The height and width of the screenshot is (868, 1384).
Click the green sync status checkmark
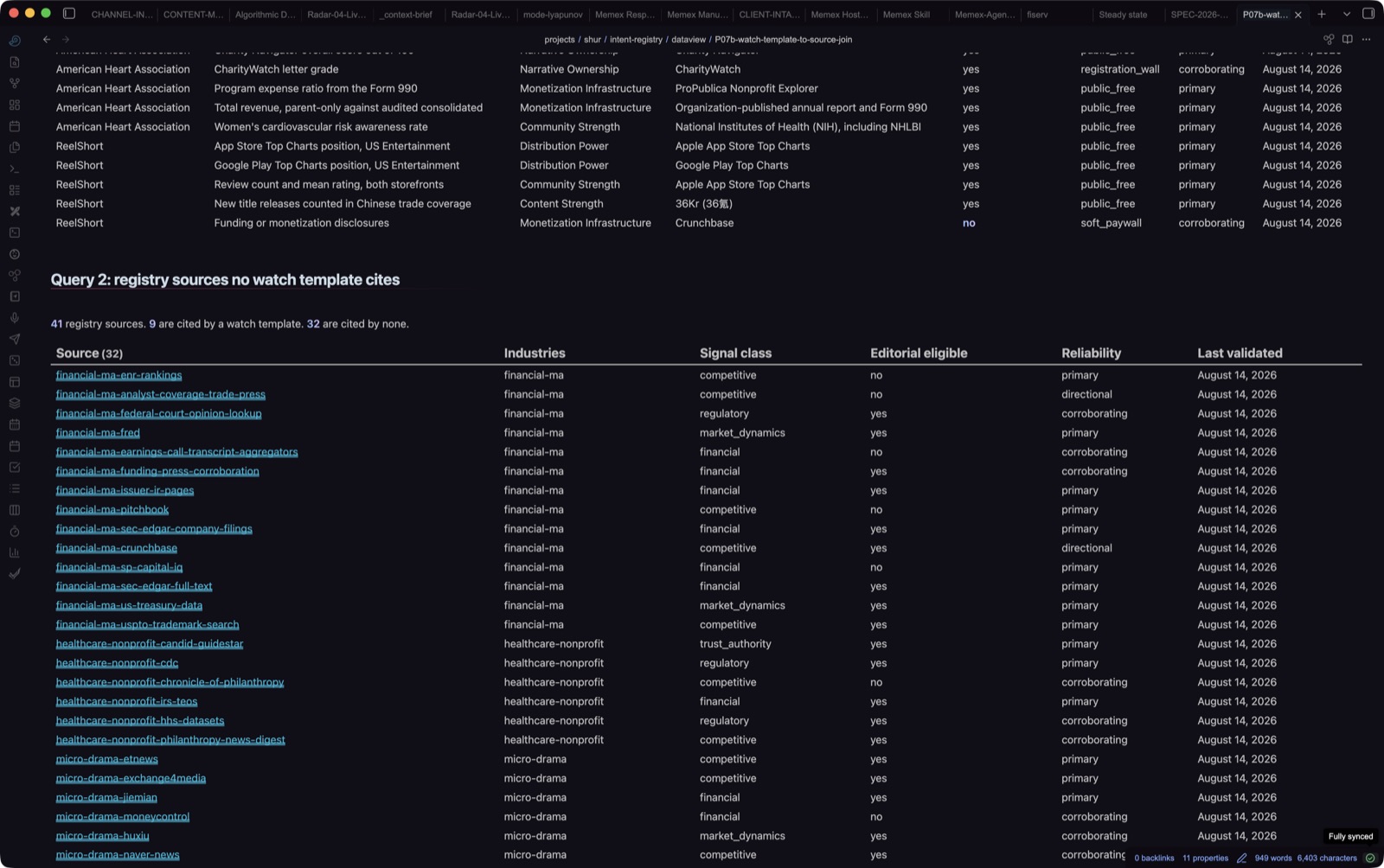coord(1370,858)
